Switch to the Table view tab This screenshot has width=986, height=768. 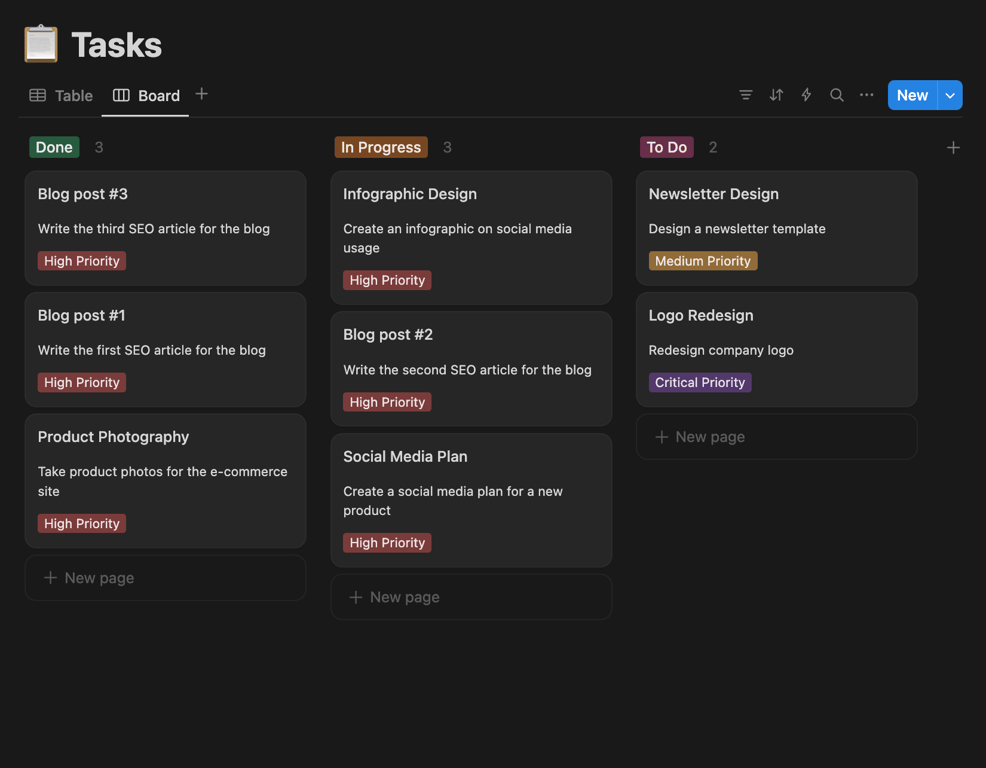(61, 96)
